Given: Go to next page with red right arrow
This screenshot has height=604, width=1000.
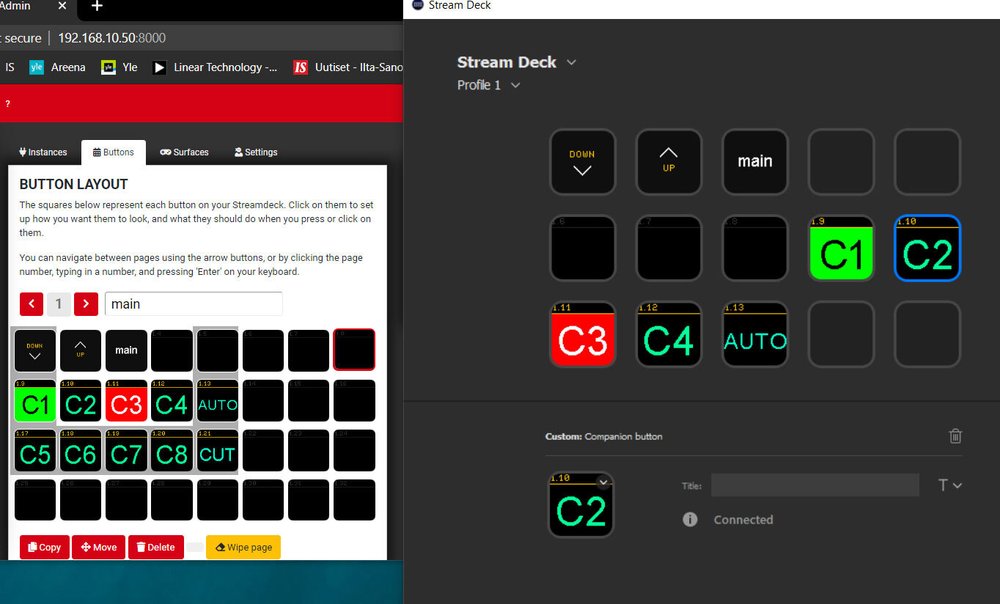Looking at the screenshot, I should pyautogui.click(x=86, y=304).
